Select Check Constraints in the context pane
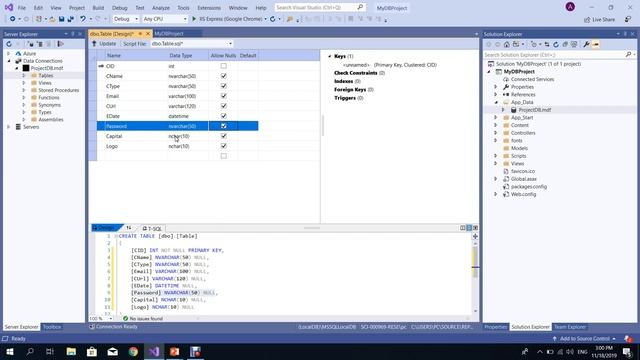Viewport: 640px width, 360px height. click(x=356, y=73)
